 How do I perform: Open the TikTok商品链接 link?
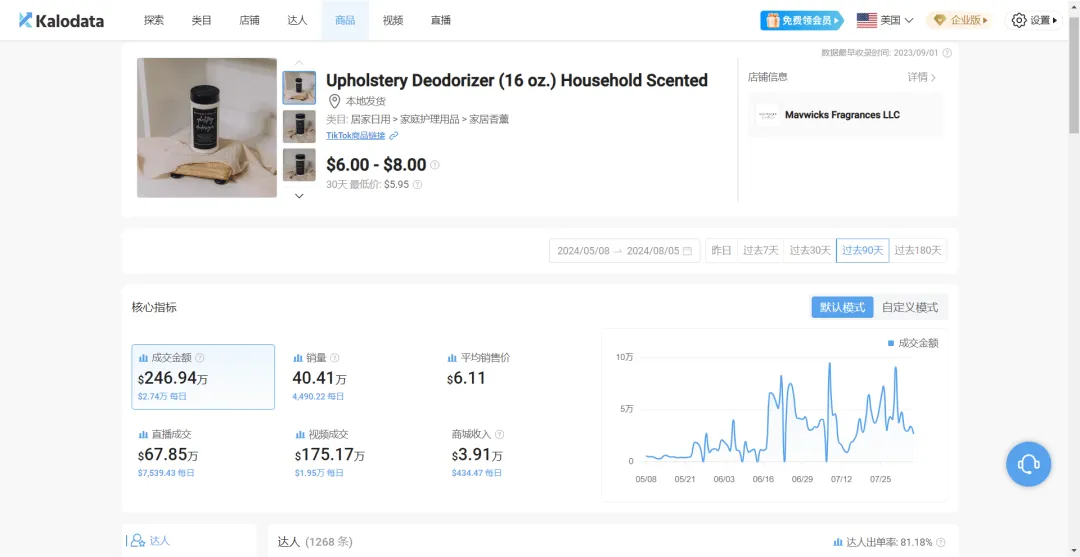[356, 136]
